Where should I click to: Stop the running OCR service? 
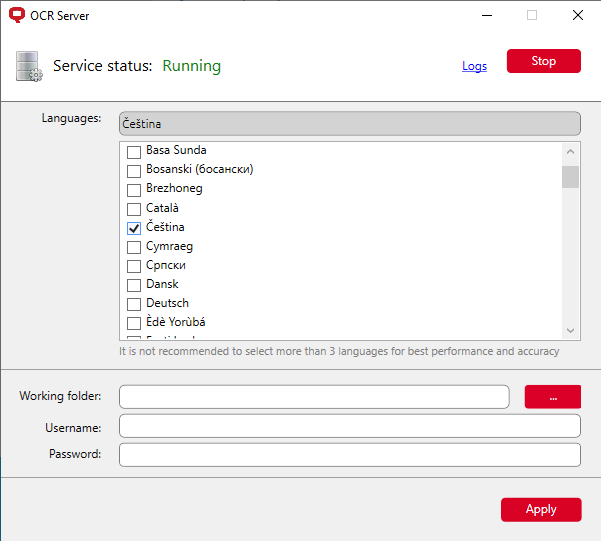tap(544, 61)
